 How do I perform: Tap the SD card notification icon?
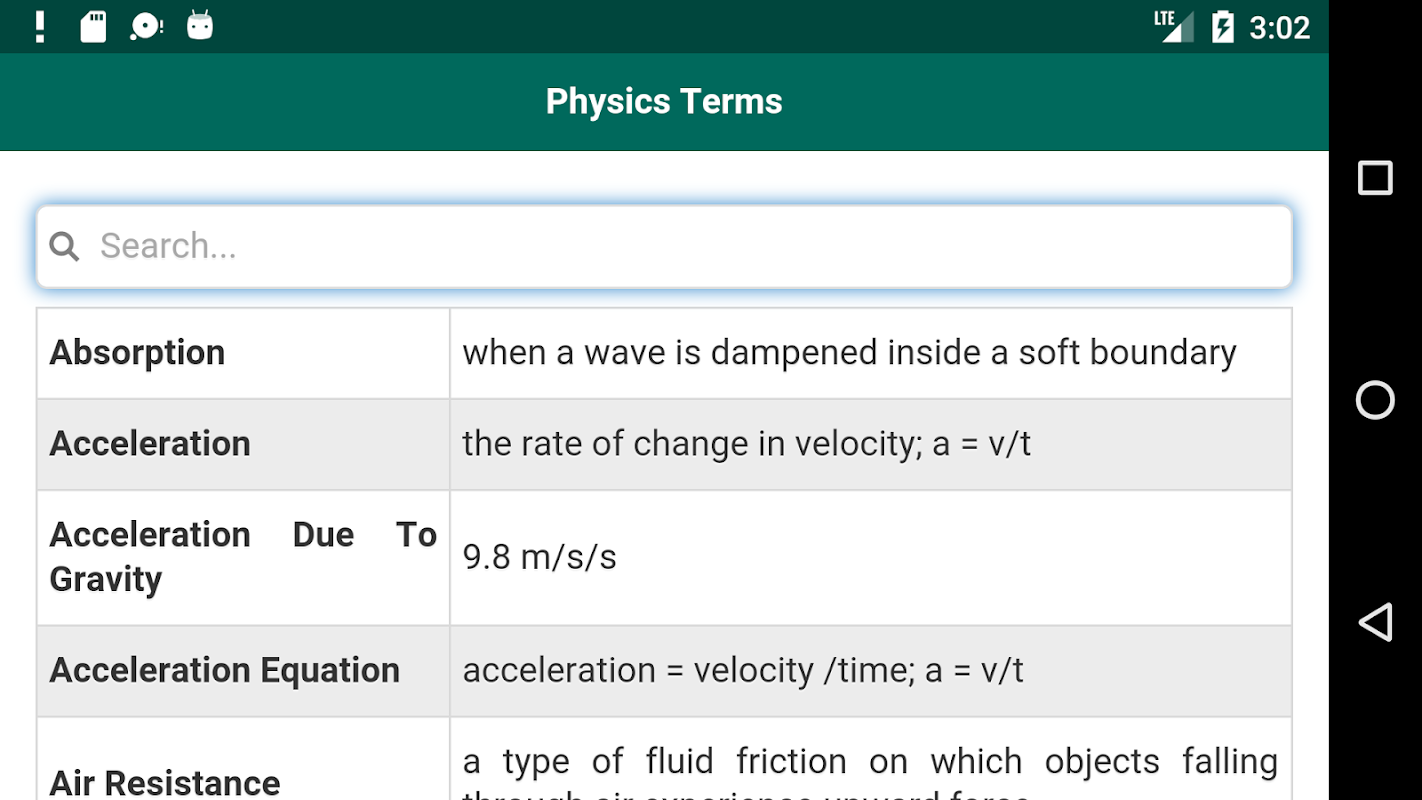coord(93,27)
